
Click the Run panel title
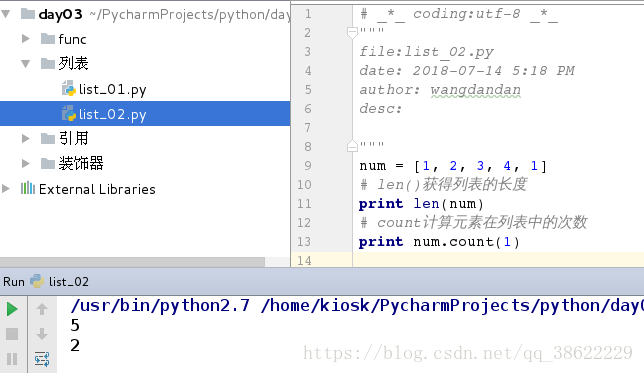14,281
